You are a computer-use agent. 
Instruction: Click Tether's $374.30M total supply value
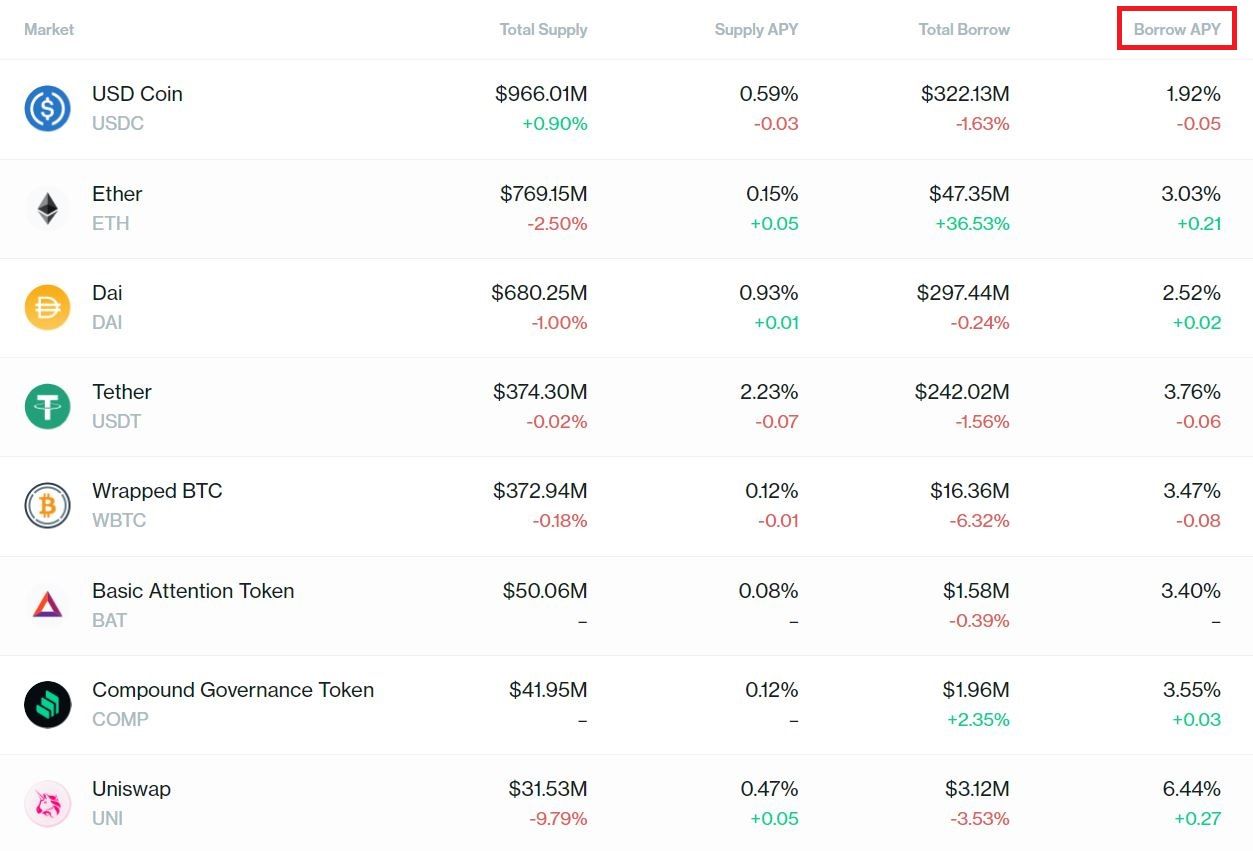click(x=540, y=392)
